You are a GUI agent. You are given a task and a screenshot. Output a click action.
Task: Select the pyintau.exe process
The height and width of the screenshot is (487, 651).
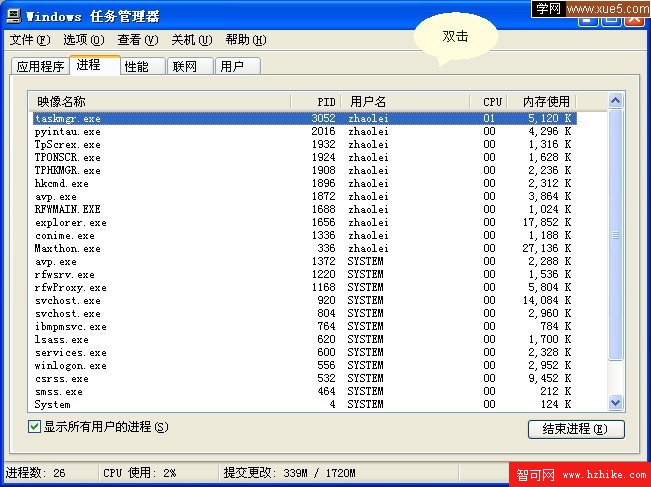click(305, 132)
